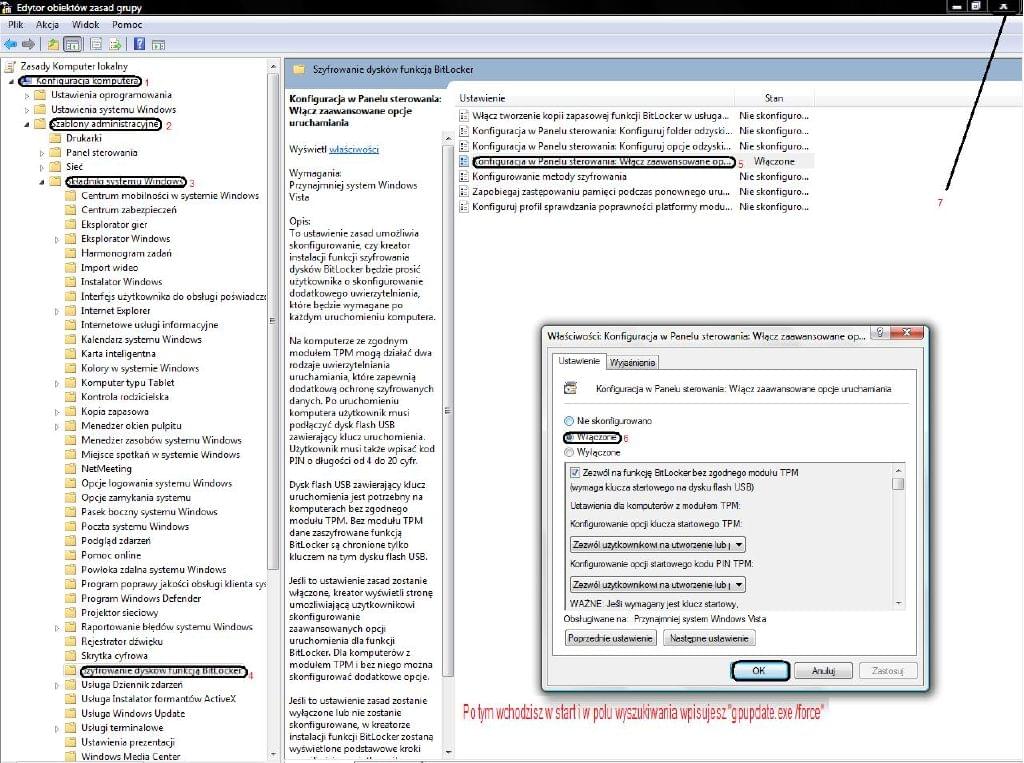Image resolution: width=1024 pixels, height=763 pixels.
Task: Click the 'Następne ustawienie' button
Action: coord(709,638)
